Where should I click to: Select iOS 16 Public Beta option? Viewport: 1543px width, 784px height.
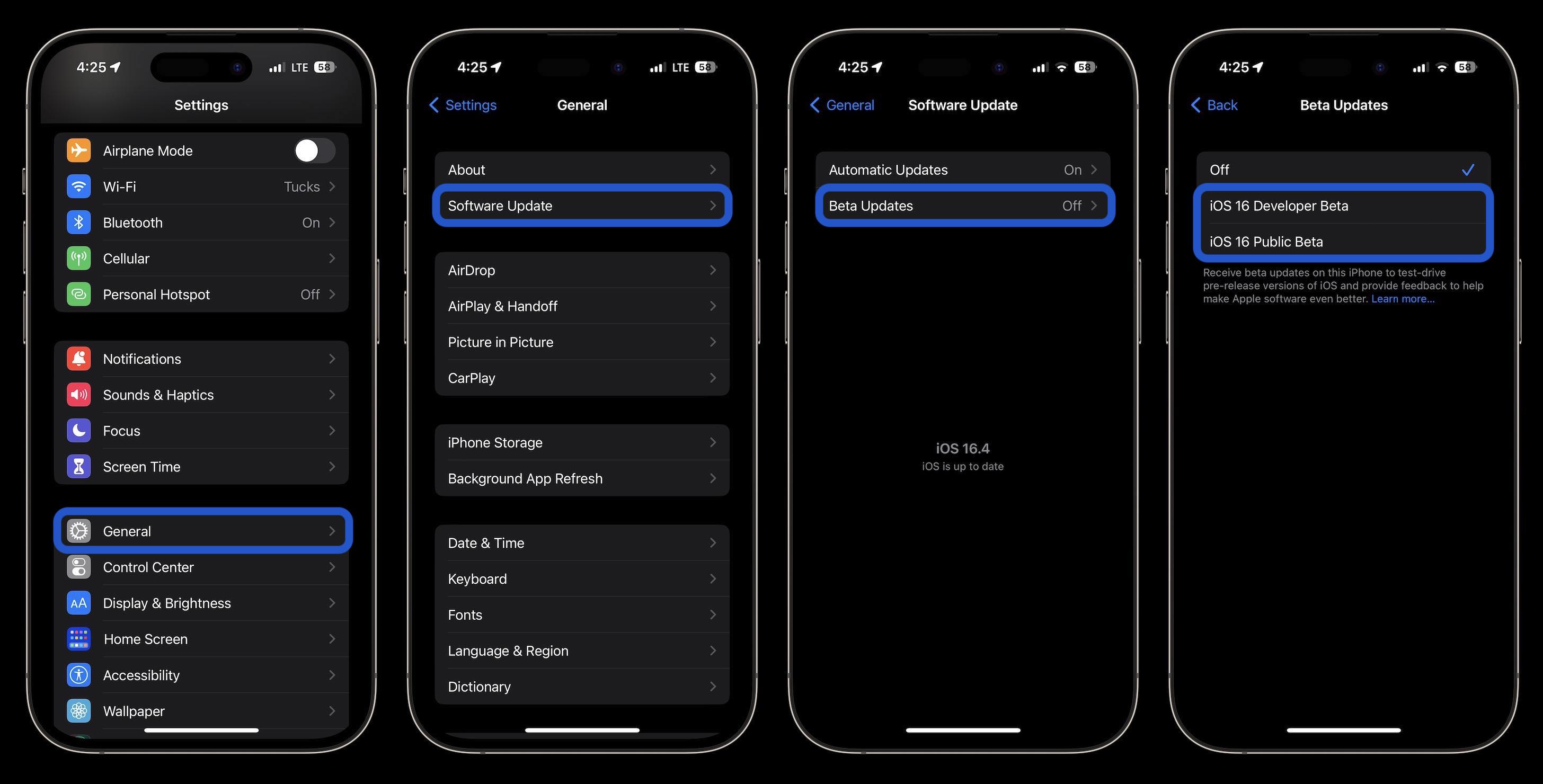click(x=1344, y=241)
